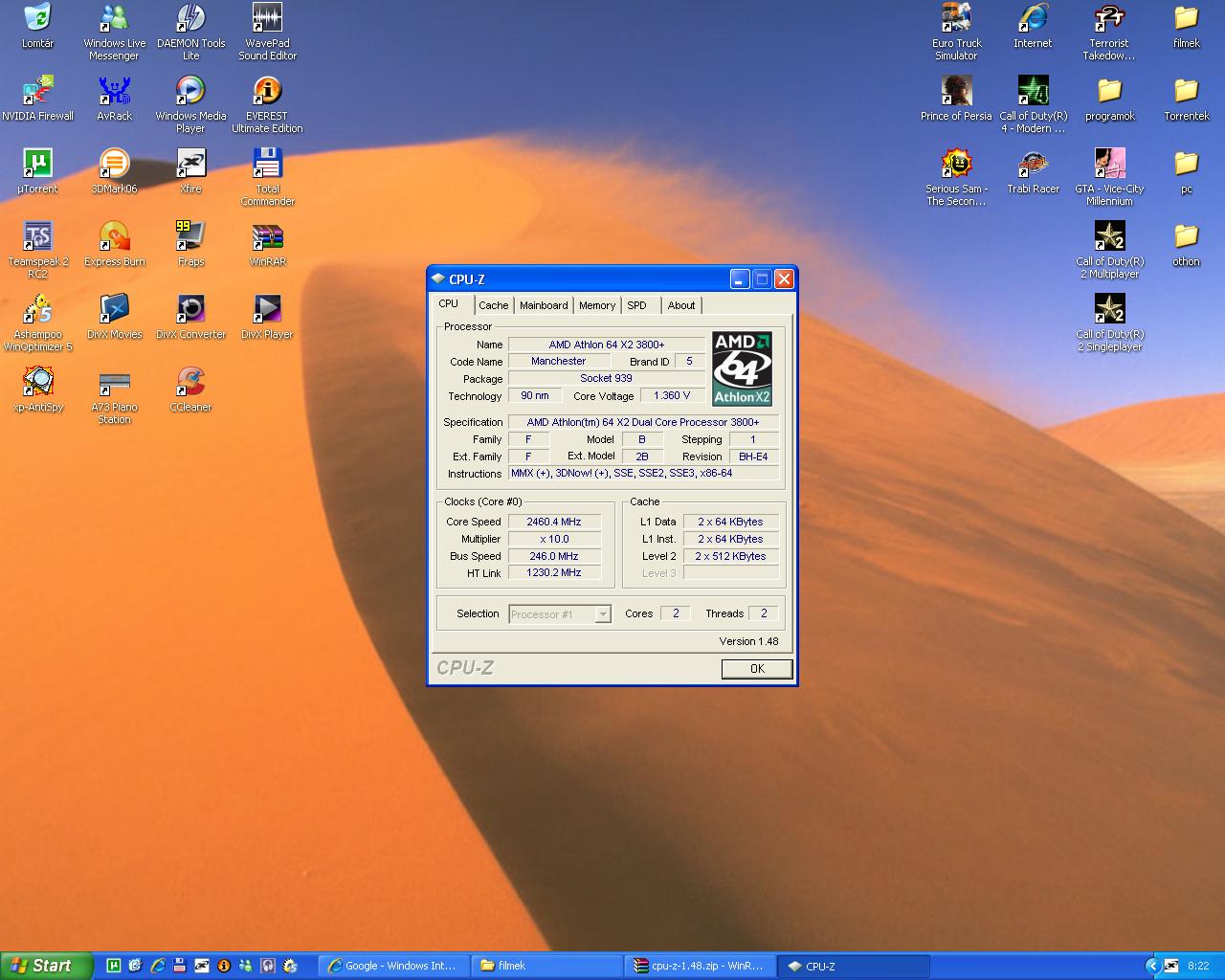Open the Memory tab in CPU-Z
The image size is (1225, 980).
597,305
